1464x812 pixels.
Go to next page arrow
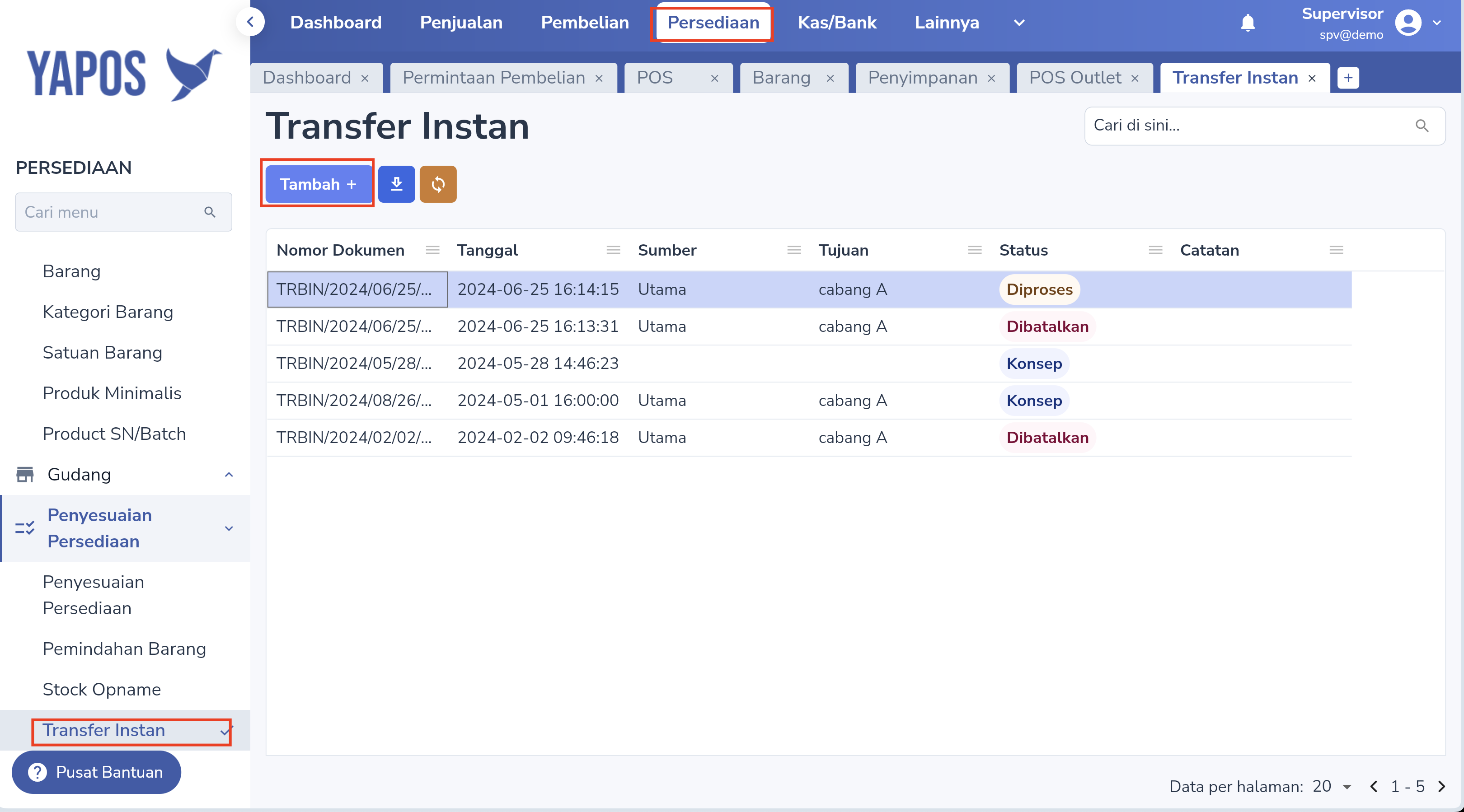[x=1441, y=786]
